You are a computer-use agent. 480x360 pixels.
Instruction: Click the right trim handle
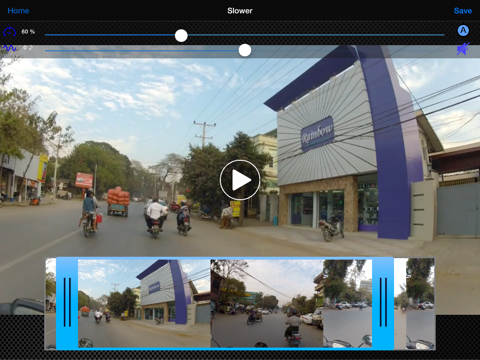tap(383, 303)
